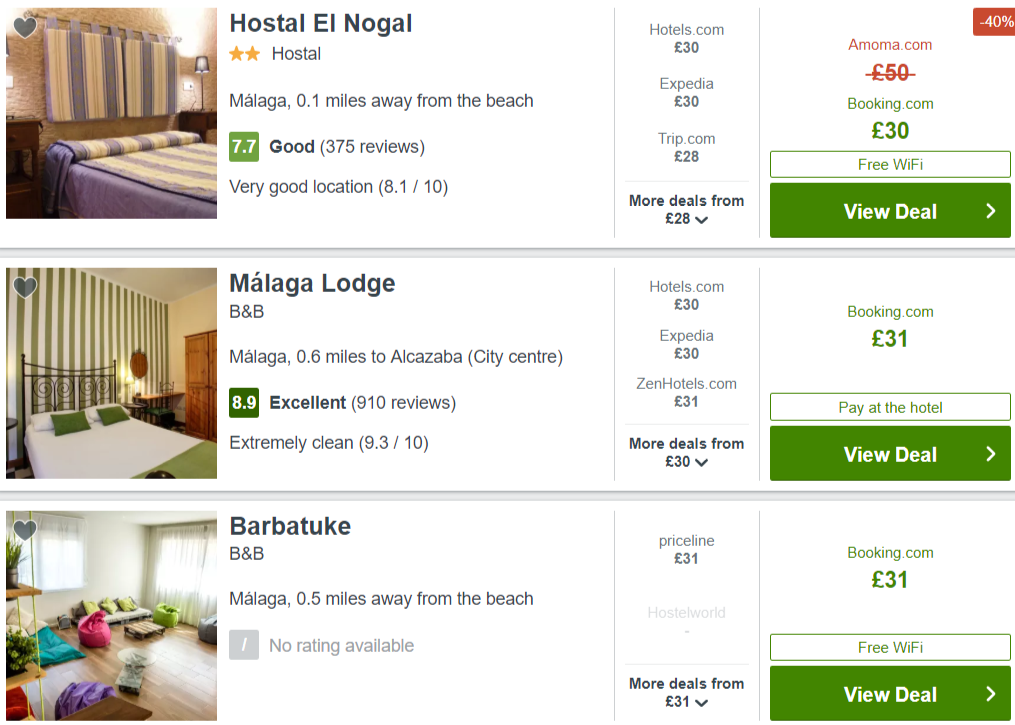Open the Málaga Lodge hotel title
1015x725 pixels.
point(312,284)
